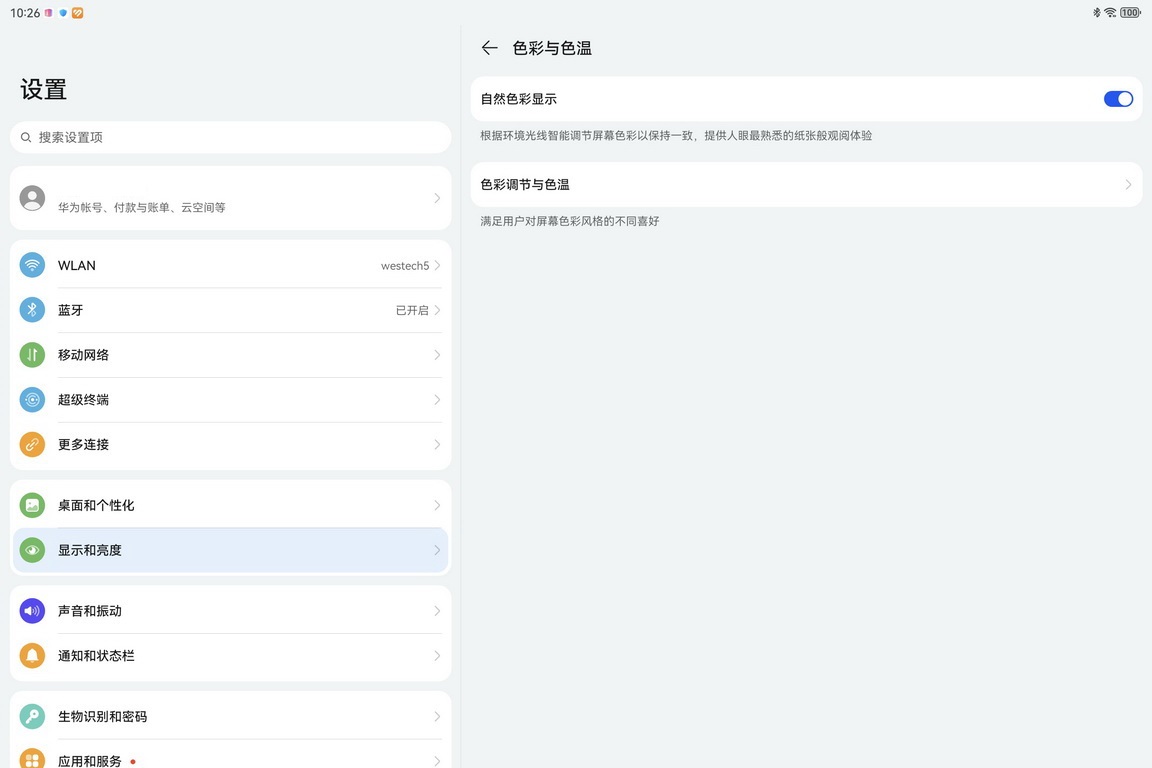Click the orange notification icon in status bar

point(77,13)
